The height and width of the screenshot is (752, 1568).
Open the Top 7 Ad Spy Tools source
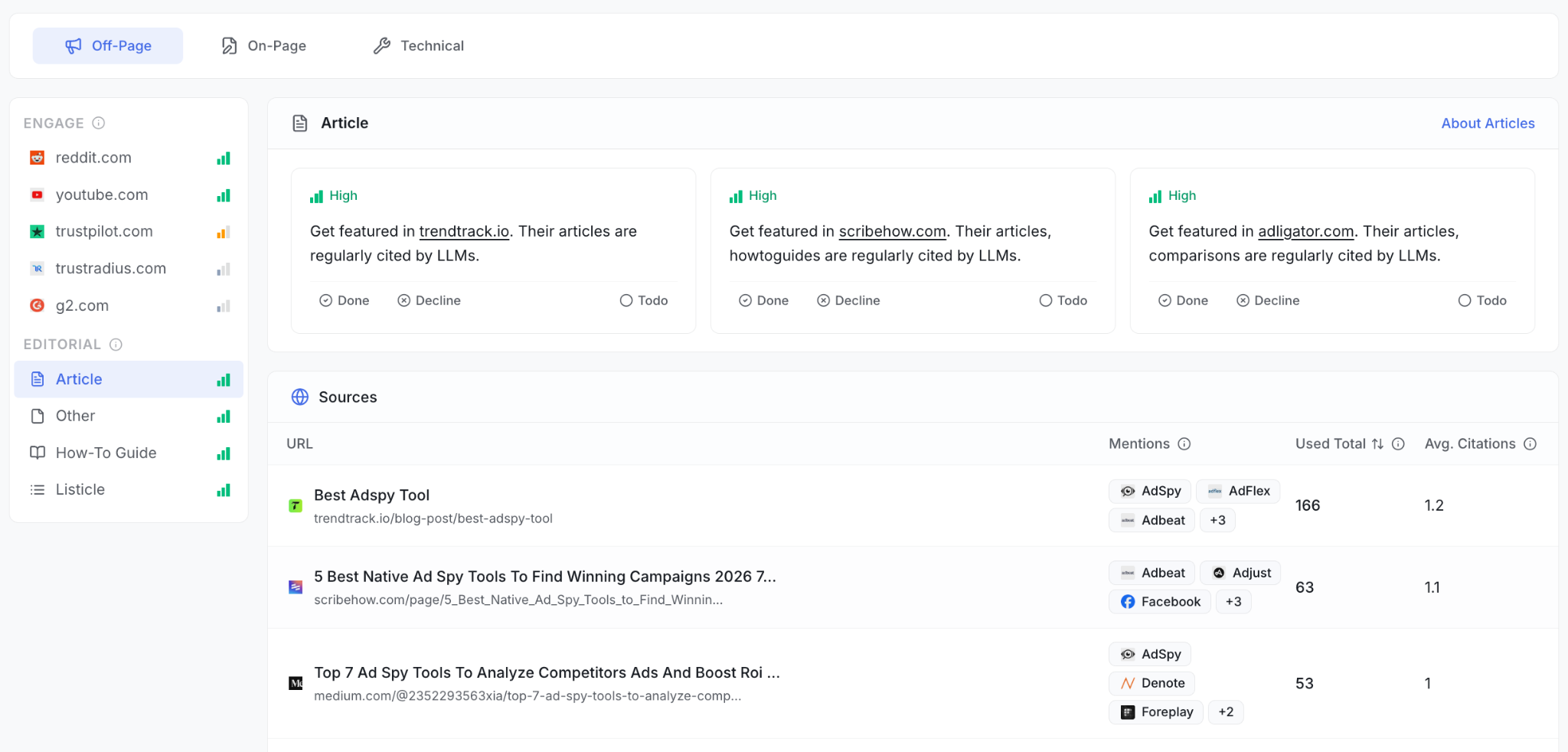click(547, 672)
